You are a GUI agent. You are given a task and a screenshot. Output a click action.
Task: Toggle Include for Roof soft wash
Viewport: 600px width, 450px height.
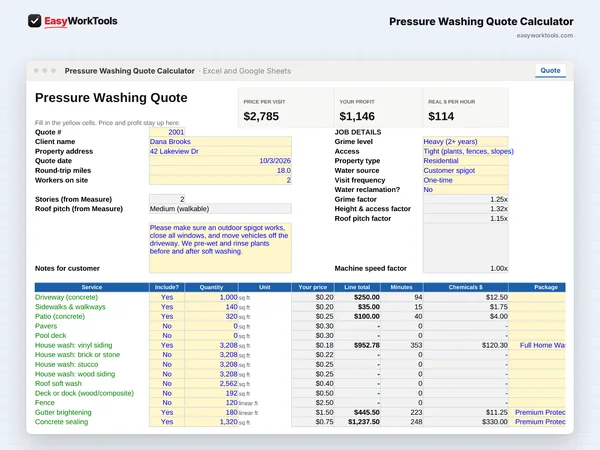point(167,383)
